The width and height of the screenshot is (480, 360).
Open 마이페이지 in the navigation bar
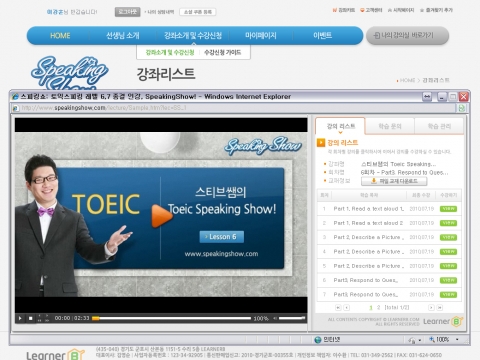261,35
